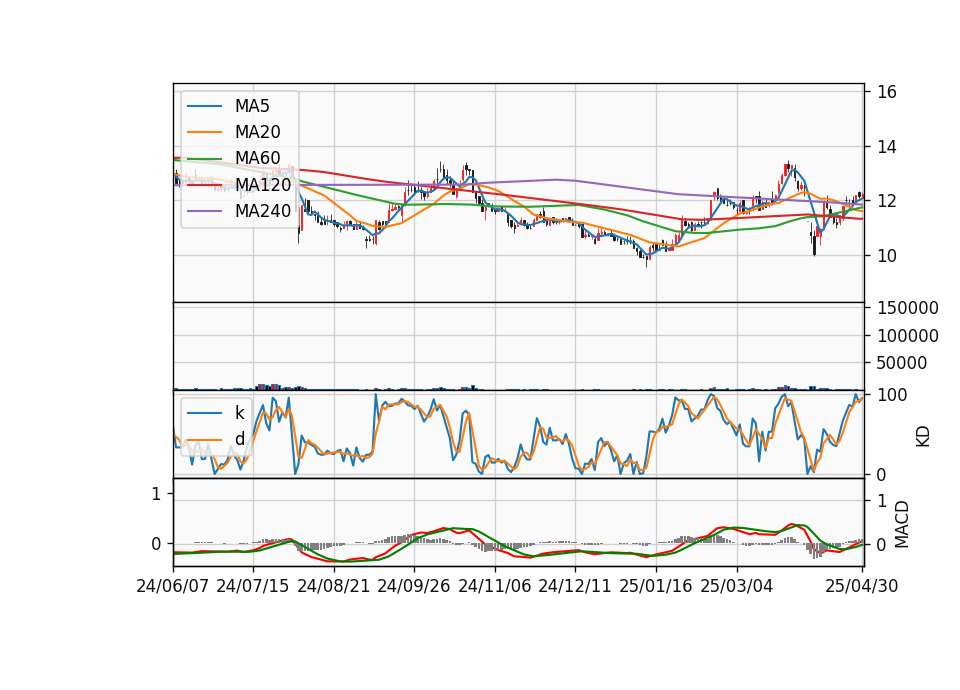Screen dimensions: 960x690
Task: Click the 25/04/30 date tick label
Action: click(862, 586)
